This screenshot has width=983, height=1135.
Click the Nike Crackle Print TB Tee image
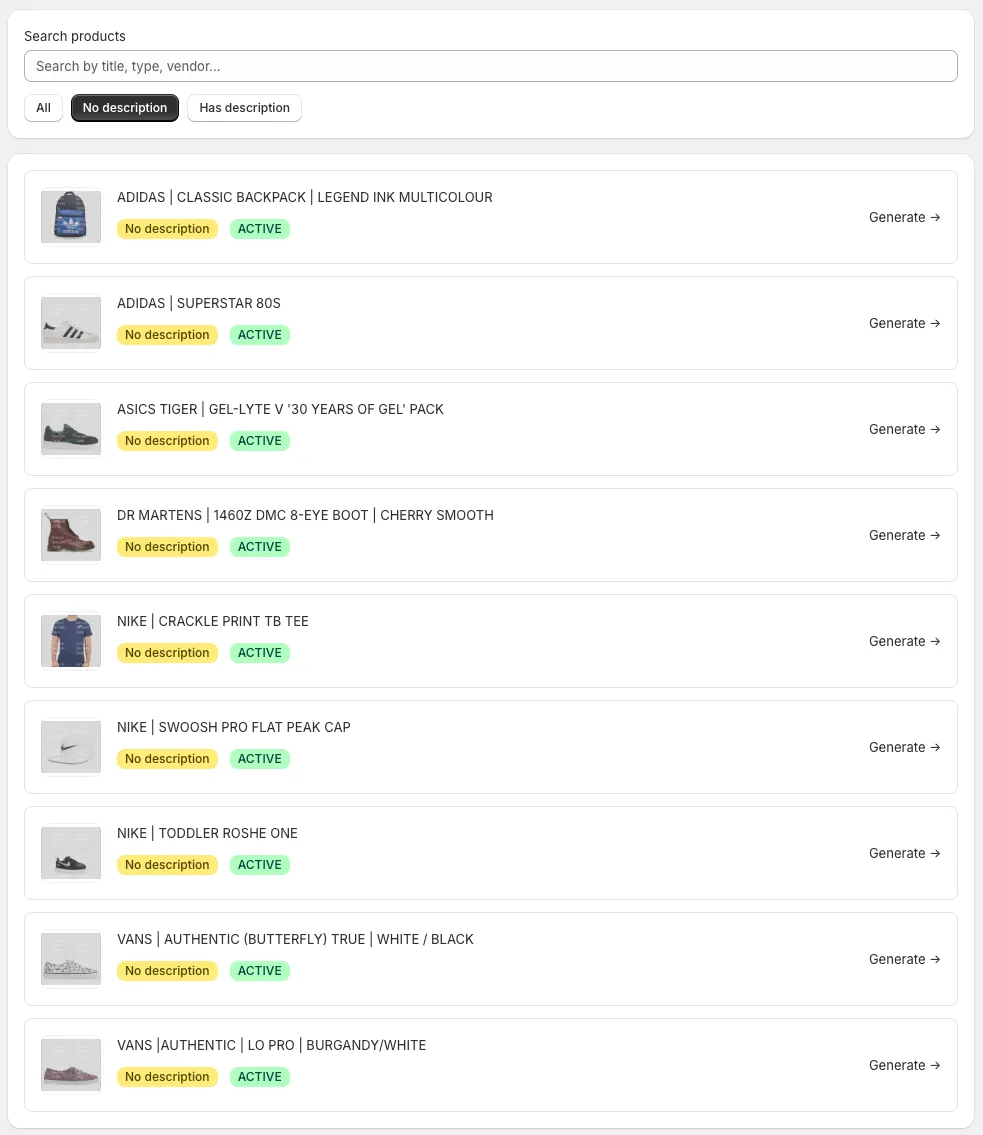pos(70,640)
